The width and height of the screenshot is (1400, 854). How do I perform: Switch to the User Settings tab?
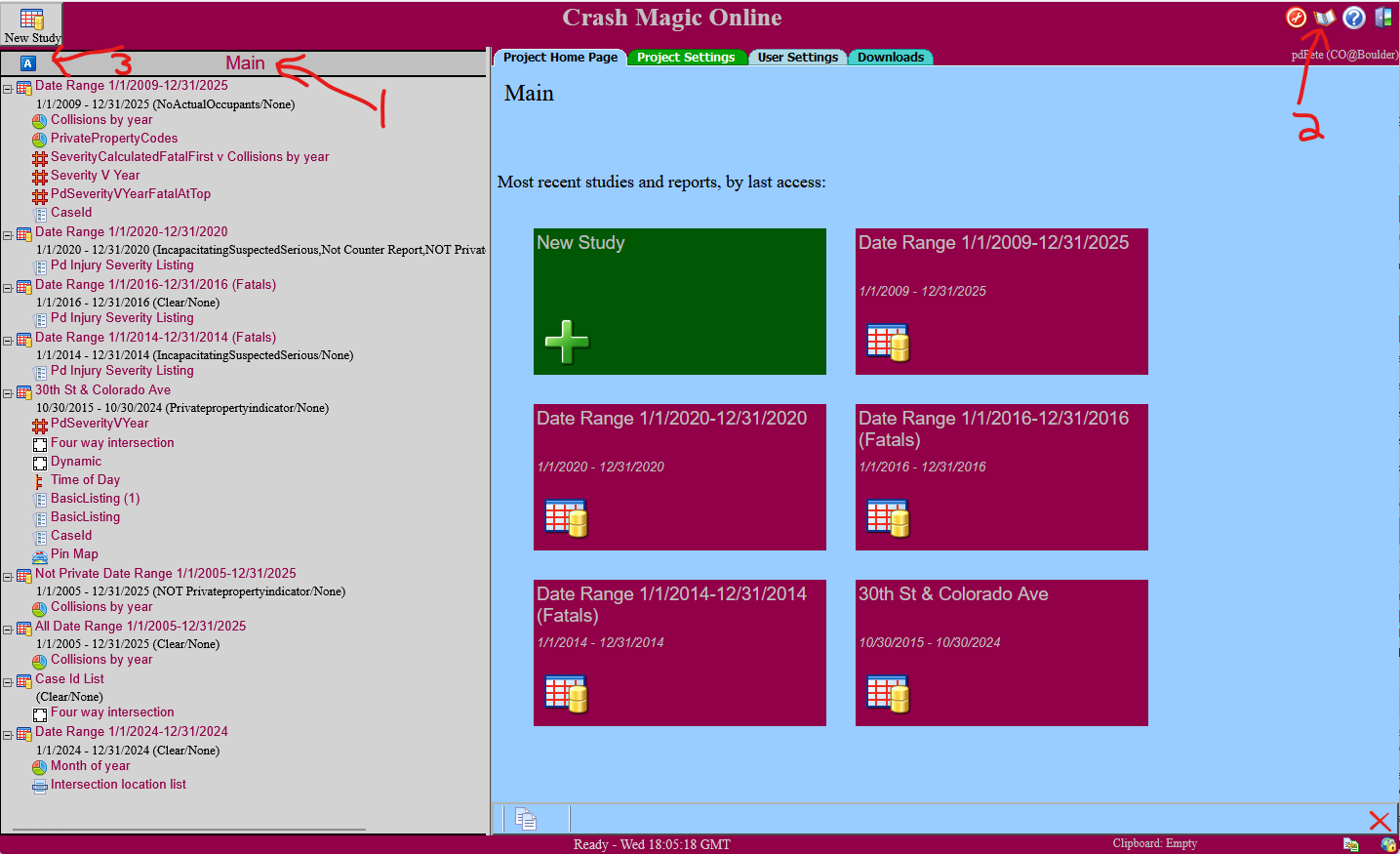coord(797,58)
